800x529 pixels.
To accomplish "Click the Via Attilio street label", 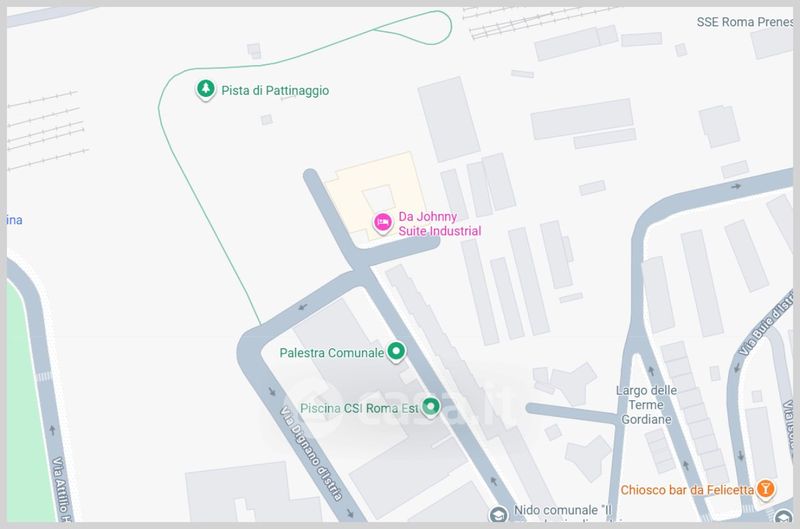I will coord(61,489).
